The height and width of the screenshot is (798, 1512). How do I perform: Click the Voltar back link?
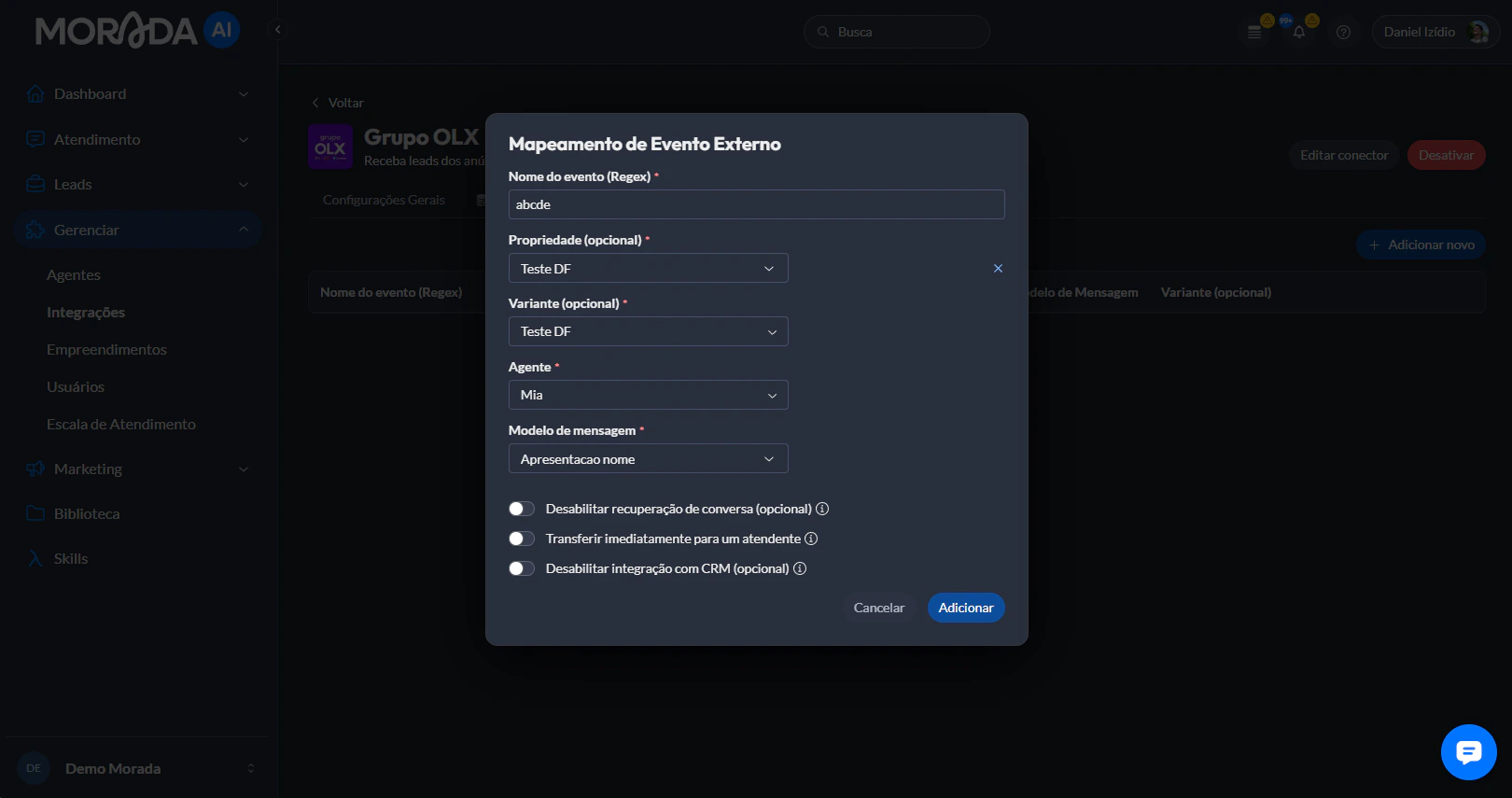[338, 103]
